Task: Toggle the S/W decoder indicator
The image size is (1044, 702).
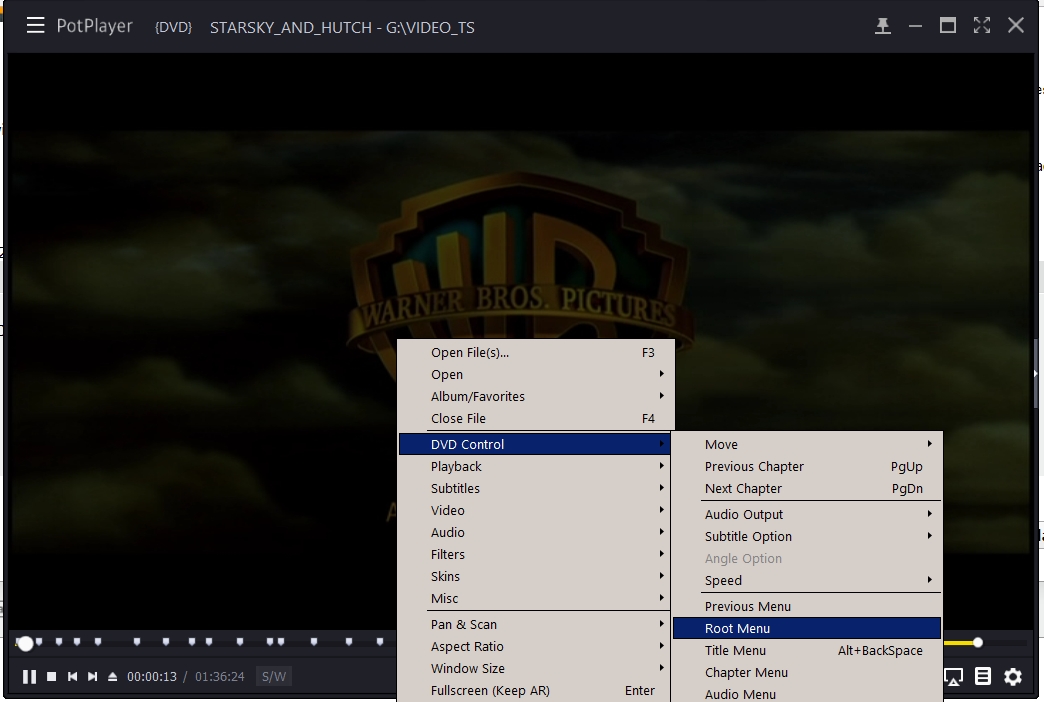Action: tap(274, 677)
